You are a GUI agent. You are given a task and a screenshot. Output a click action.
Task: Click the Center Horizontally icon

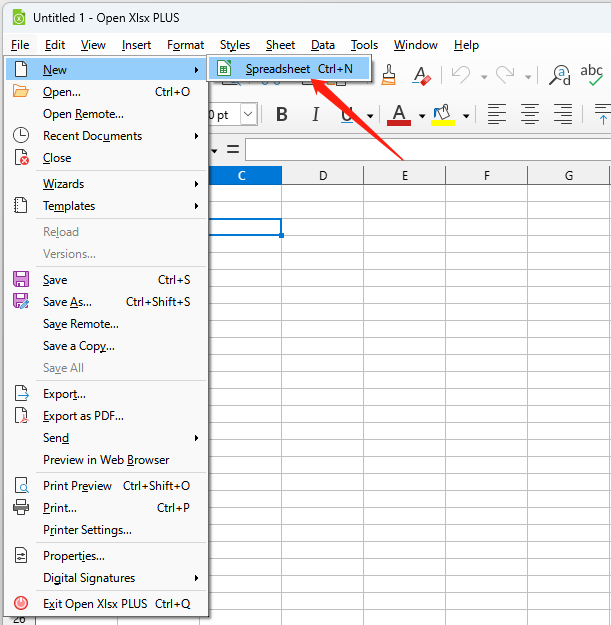pos(530,115)
